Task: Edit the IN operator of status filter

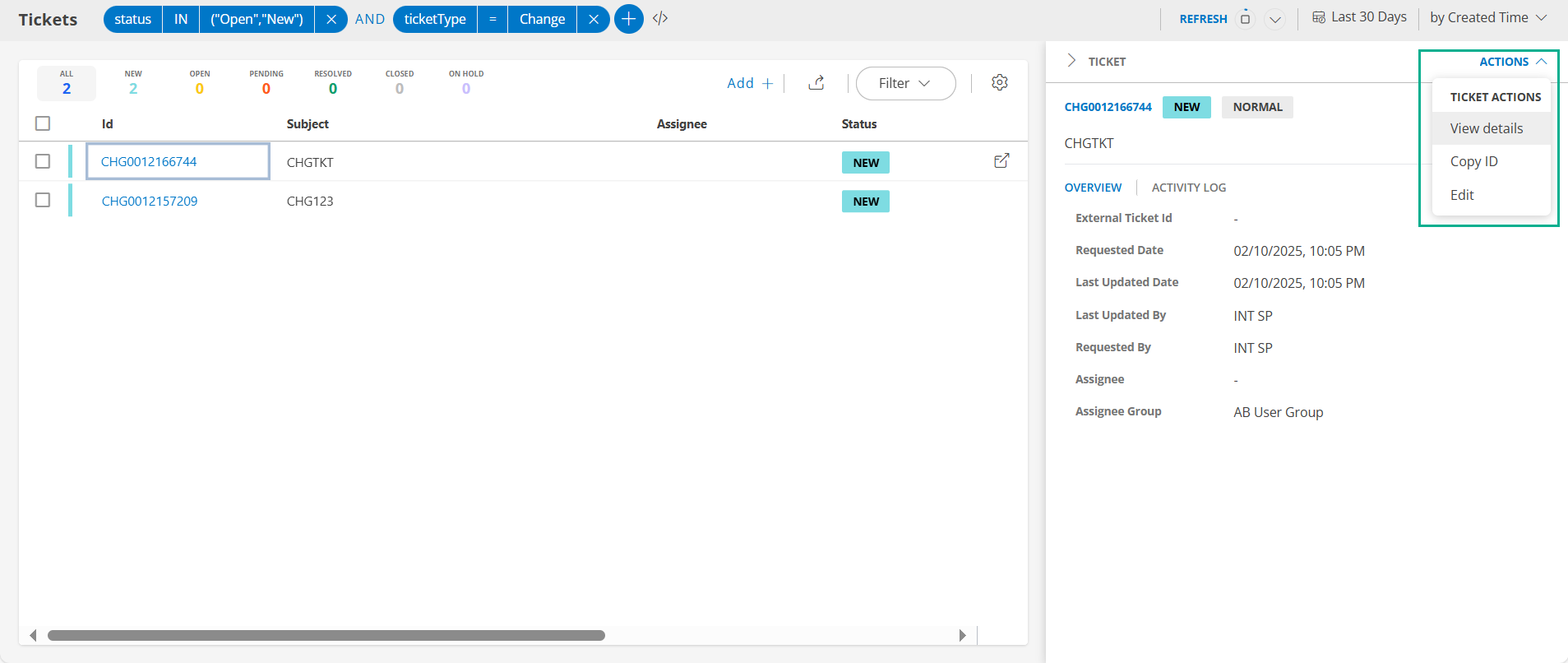Action: coord(181,19)
